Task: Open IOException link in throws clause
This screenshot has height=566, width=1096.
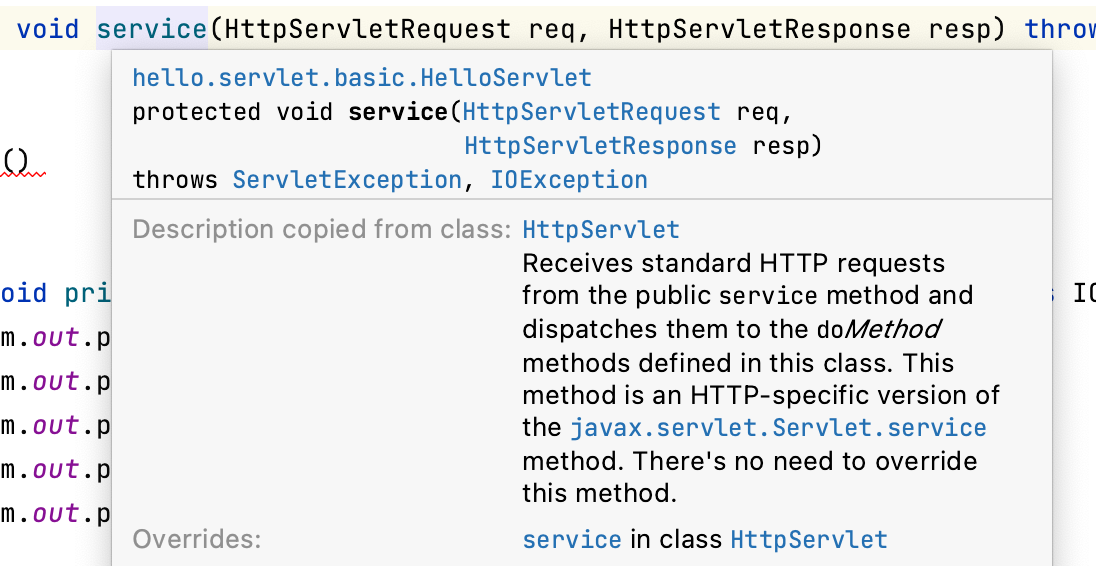Action: pos(569,180)
